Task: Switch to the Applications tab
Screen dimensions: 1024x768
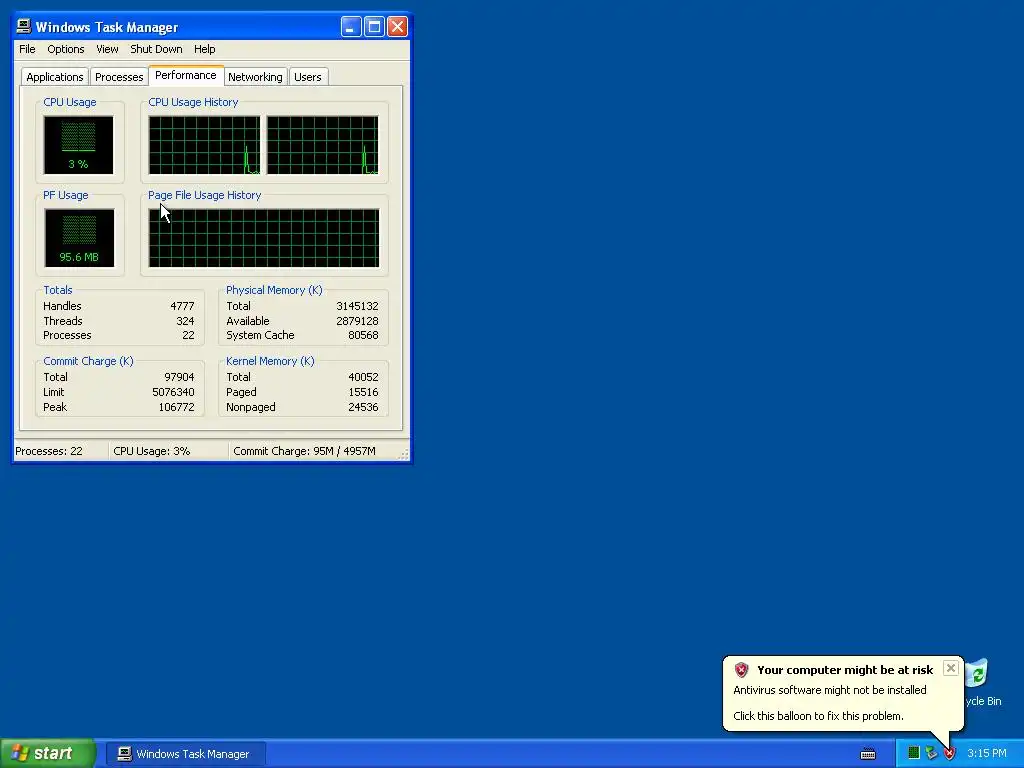Action: 55,77
